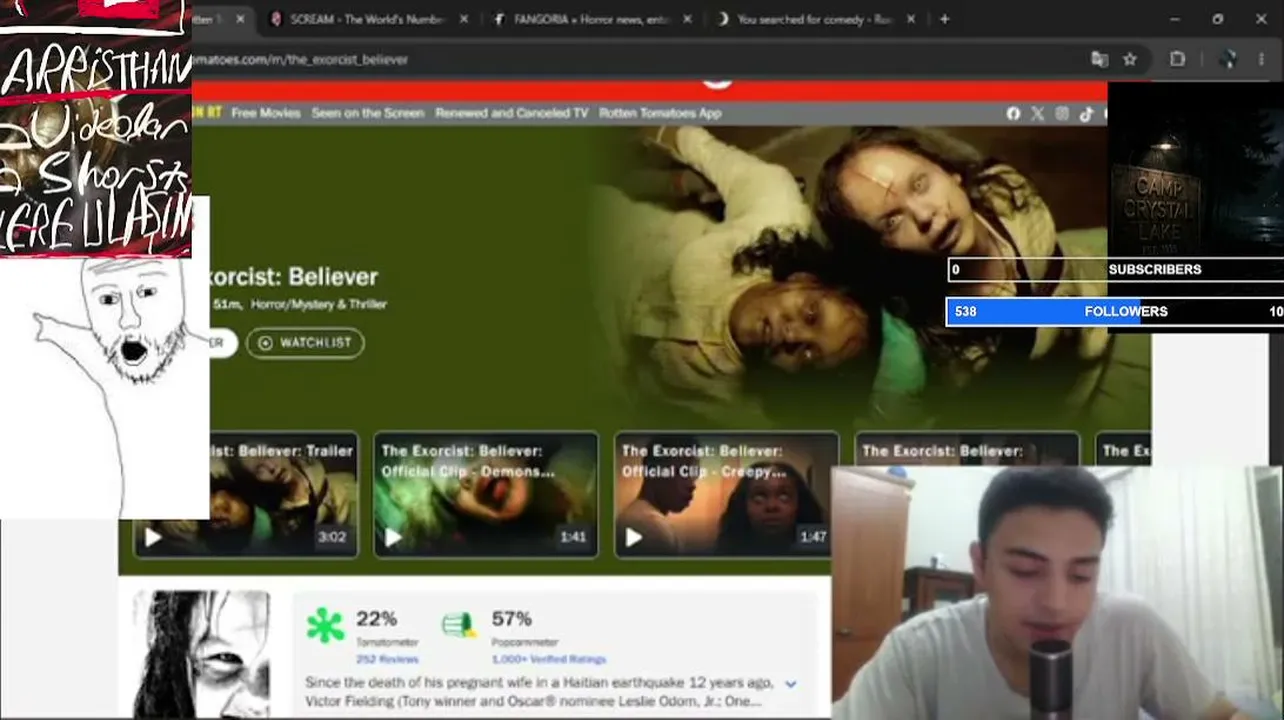Viewport: 1284px width, 720px height.
Task: Click the movie poster thumbnail
Action: coord(201,654)
